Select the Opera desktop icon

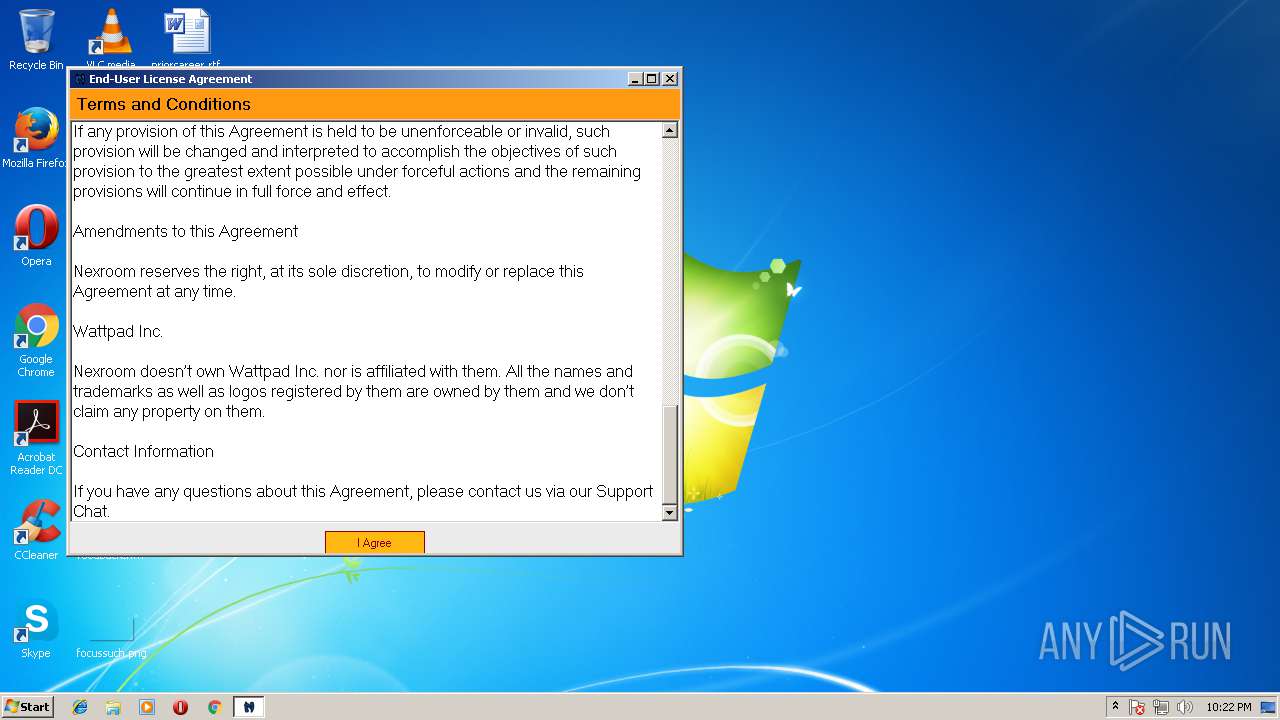point(36,236)
